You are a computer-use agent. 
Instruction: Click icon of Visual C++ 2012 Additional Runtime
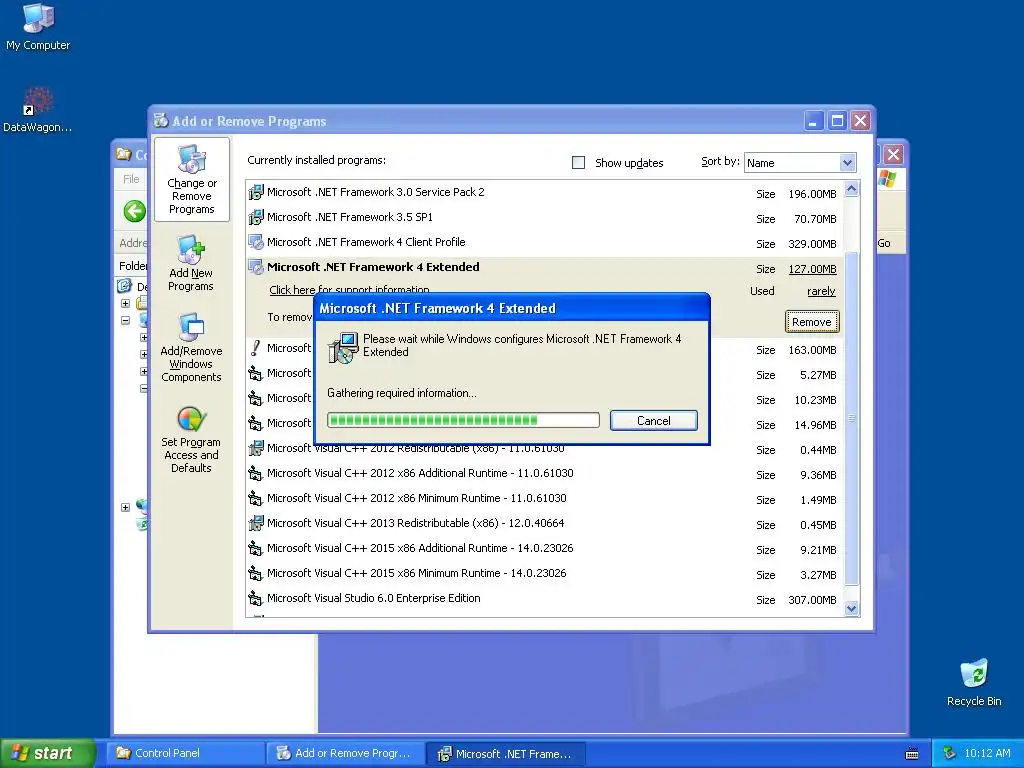tap(256, 473)
